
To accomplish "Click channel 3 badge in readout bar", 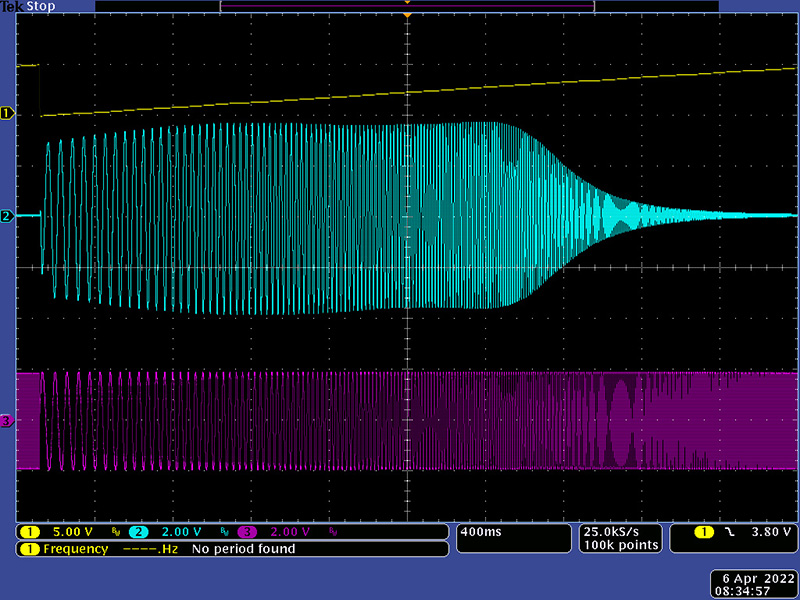I will pyautogui.click(x=245, y=532).
